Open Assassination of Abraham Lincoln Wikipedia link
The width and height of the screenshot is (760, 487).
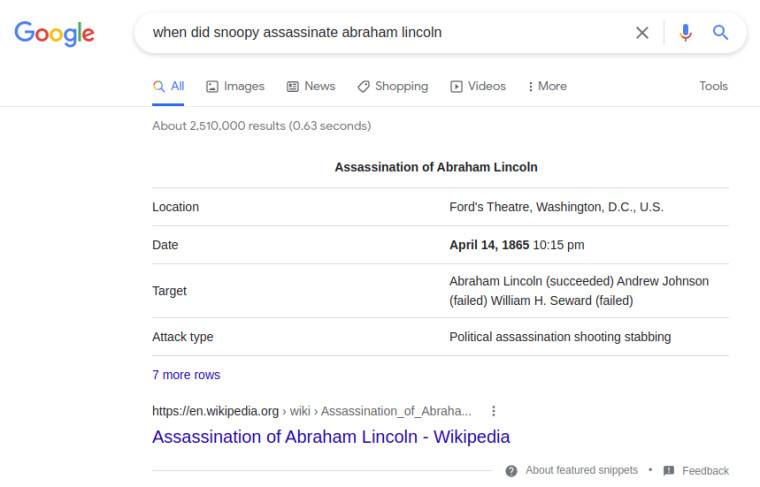point(331,437)
